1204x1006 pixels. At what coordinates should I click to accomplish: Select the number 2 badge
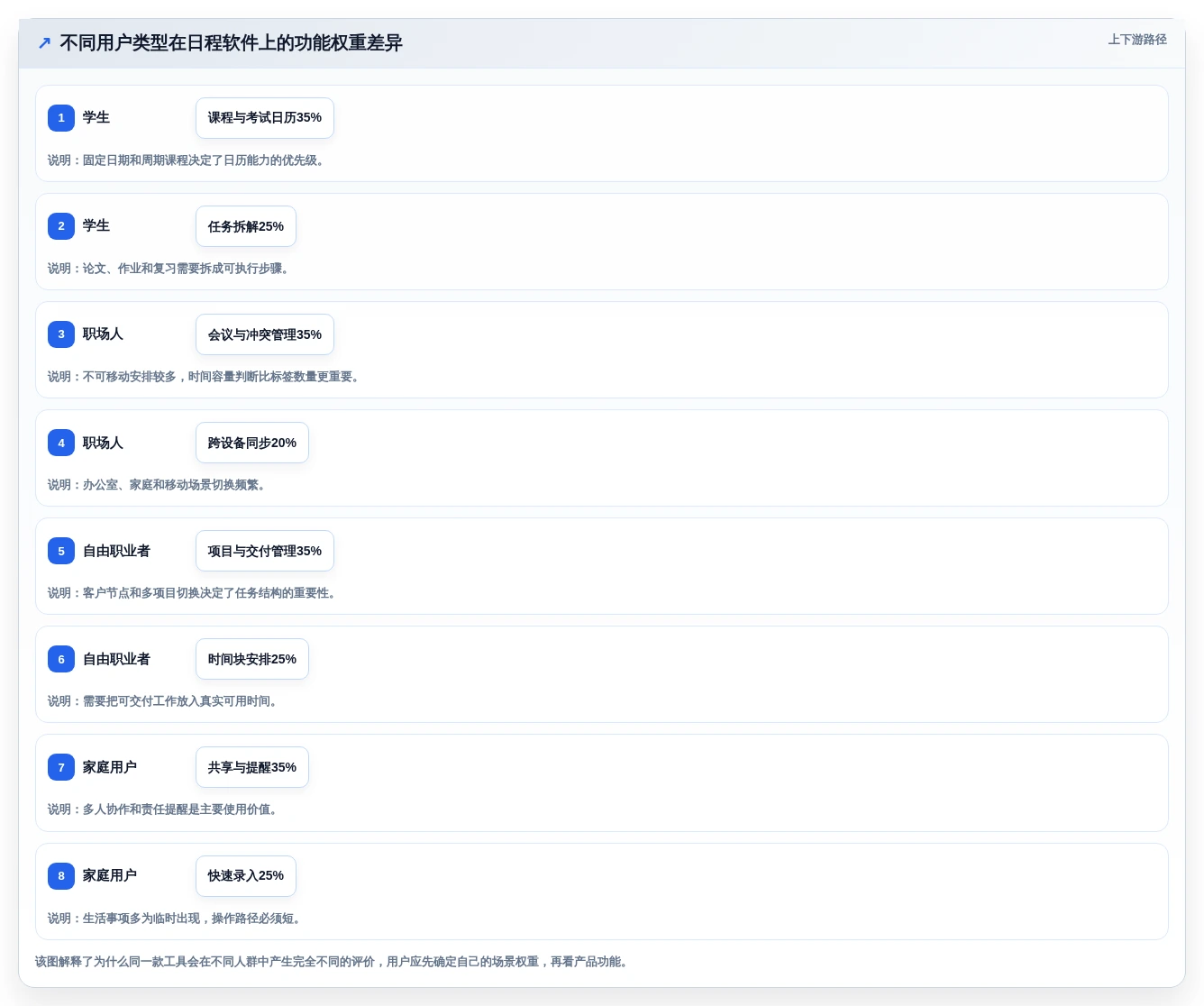click(x=61, y=226)
